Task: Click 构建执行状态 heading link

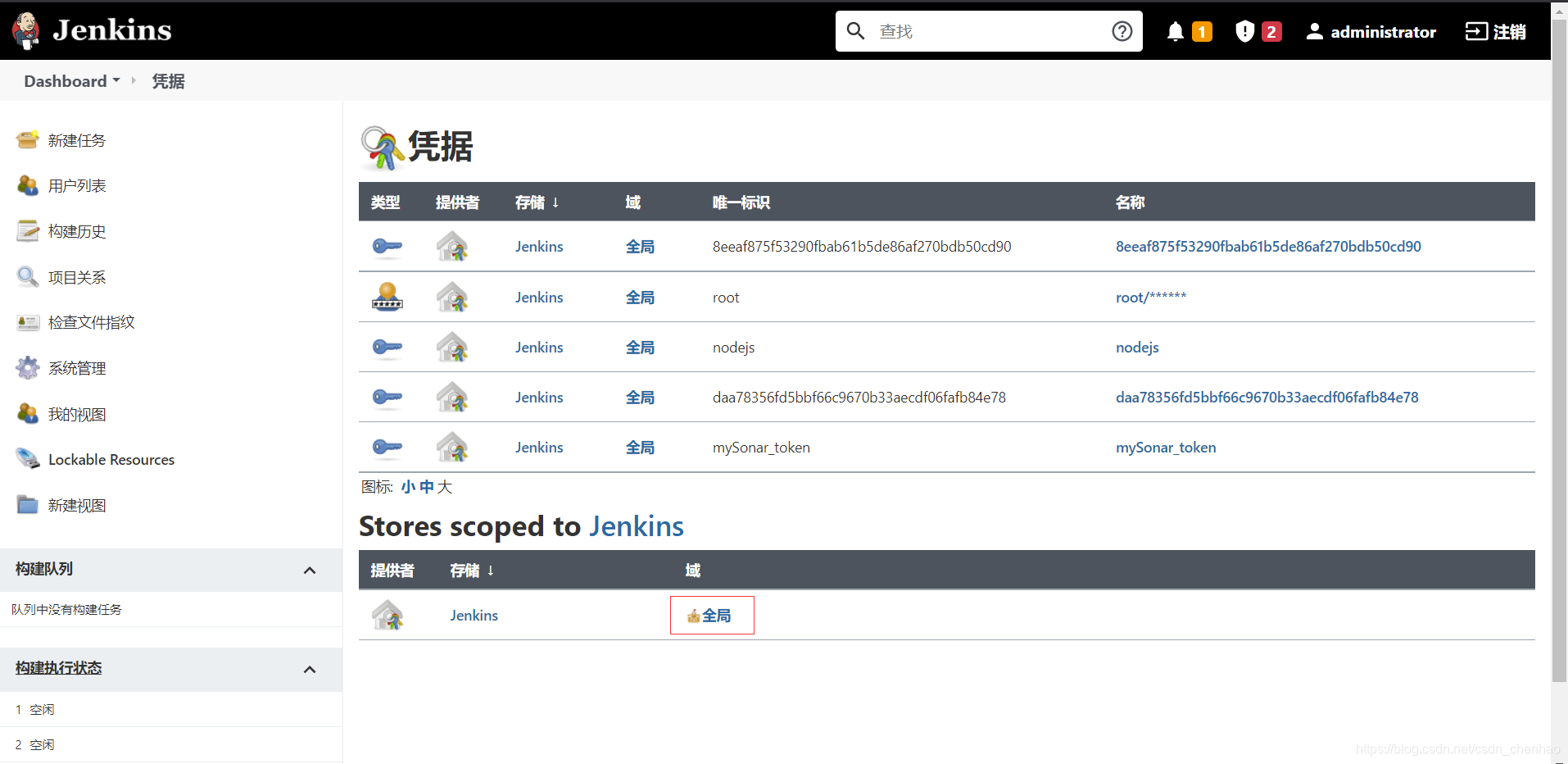Action: (58, 668)
